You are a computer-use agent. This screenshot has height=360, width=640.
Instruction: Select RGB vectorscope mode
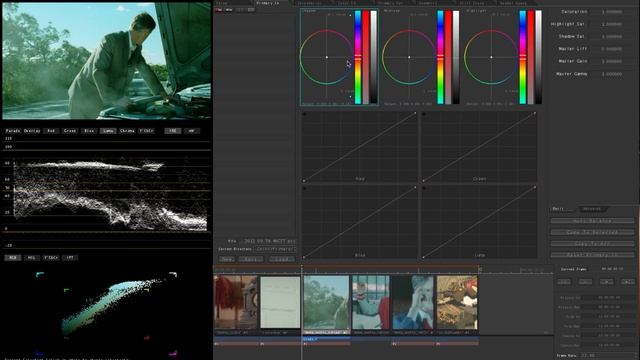(x=13, y=258)
